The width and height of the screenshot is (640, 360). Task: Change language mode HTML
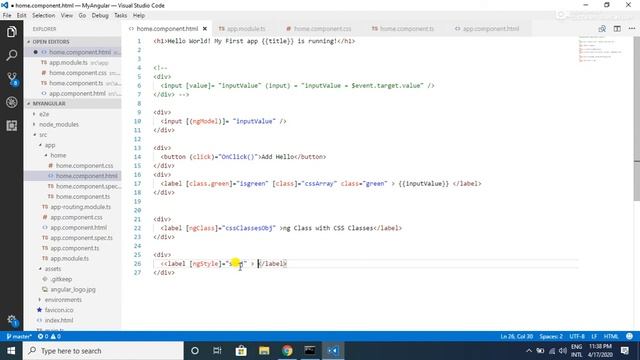coord(611,336)
